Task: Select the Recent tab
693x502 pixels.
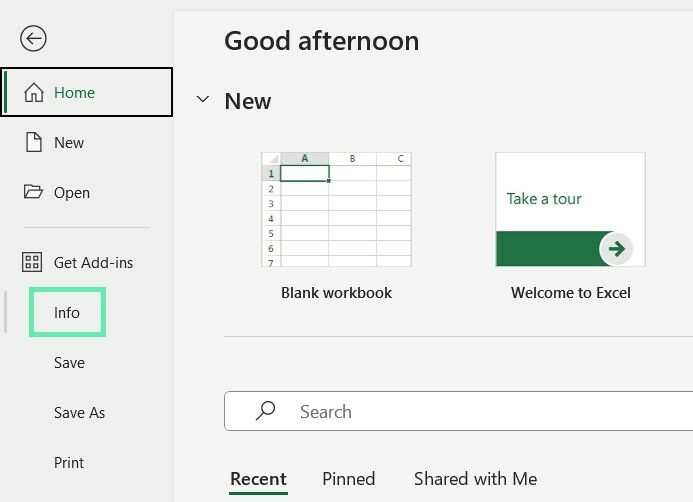Action: tap(259, 479)
